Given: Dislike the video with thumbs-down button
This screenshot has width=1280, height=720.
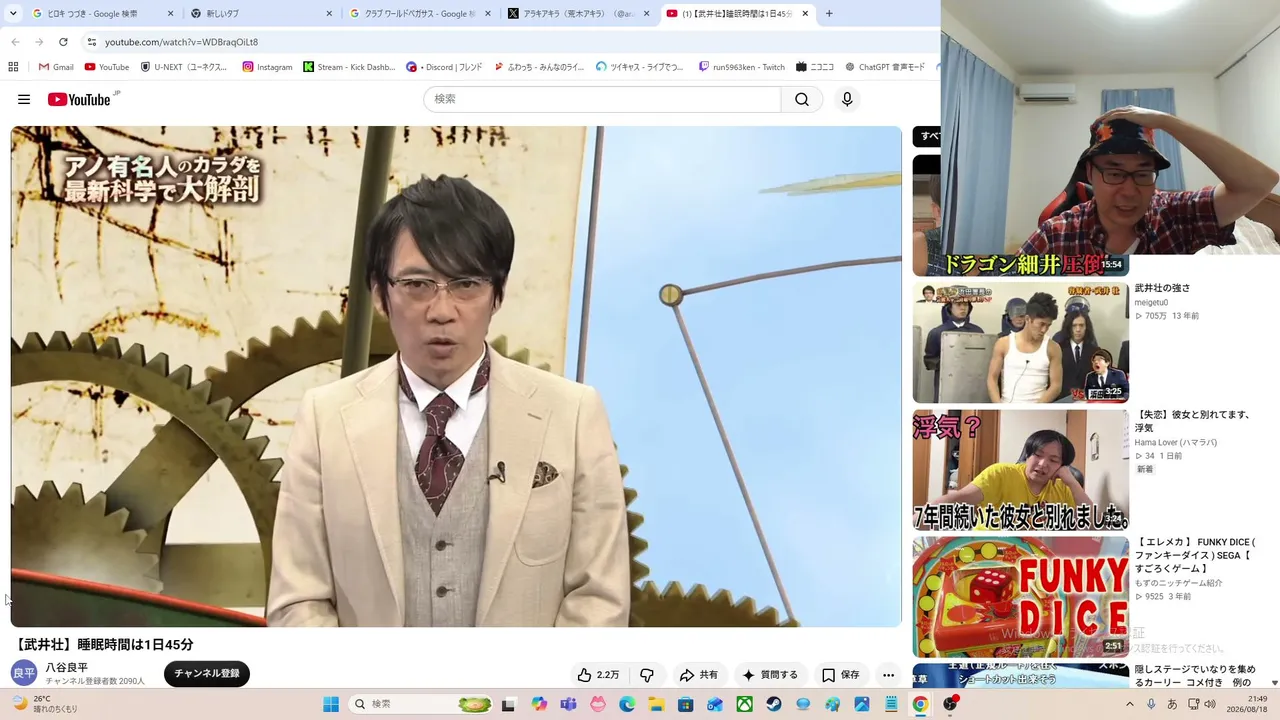Looking at the screenshot, I should 647,675.
